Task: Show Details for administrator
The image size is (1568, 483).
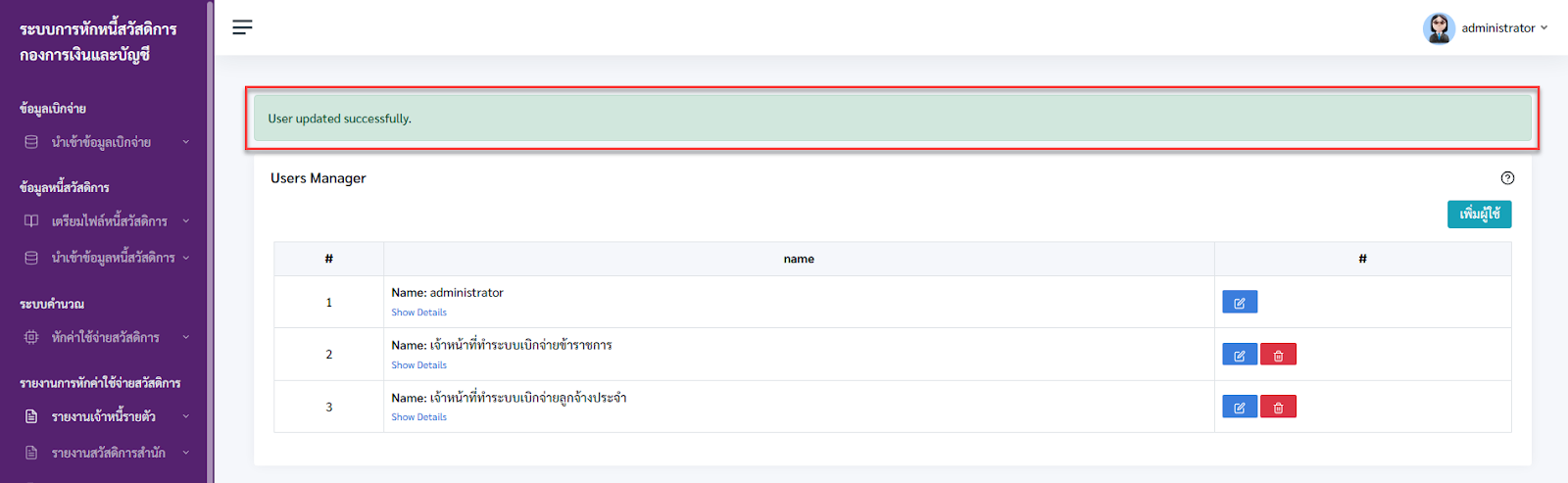Action: point(418,313)
